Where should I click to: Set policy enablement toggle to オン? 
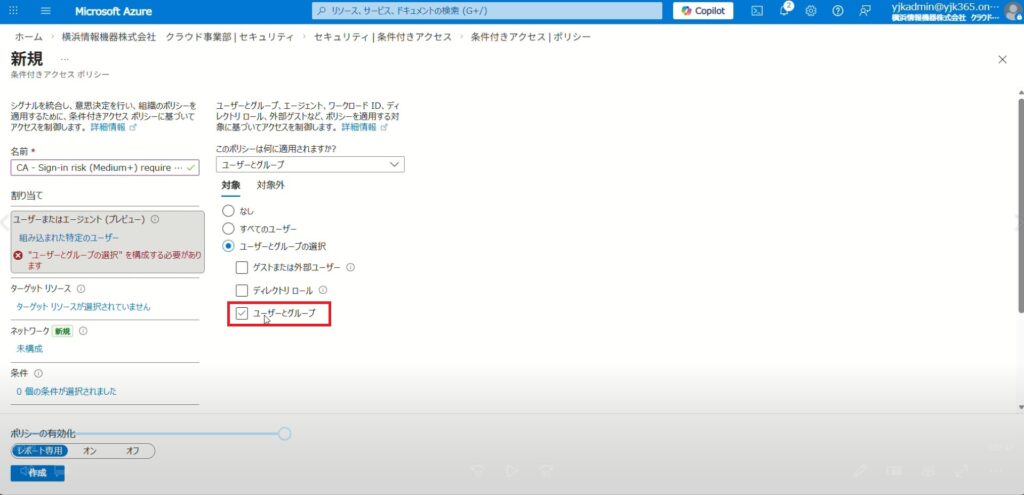89,451
